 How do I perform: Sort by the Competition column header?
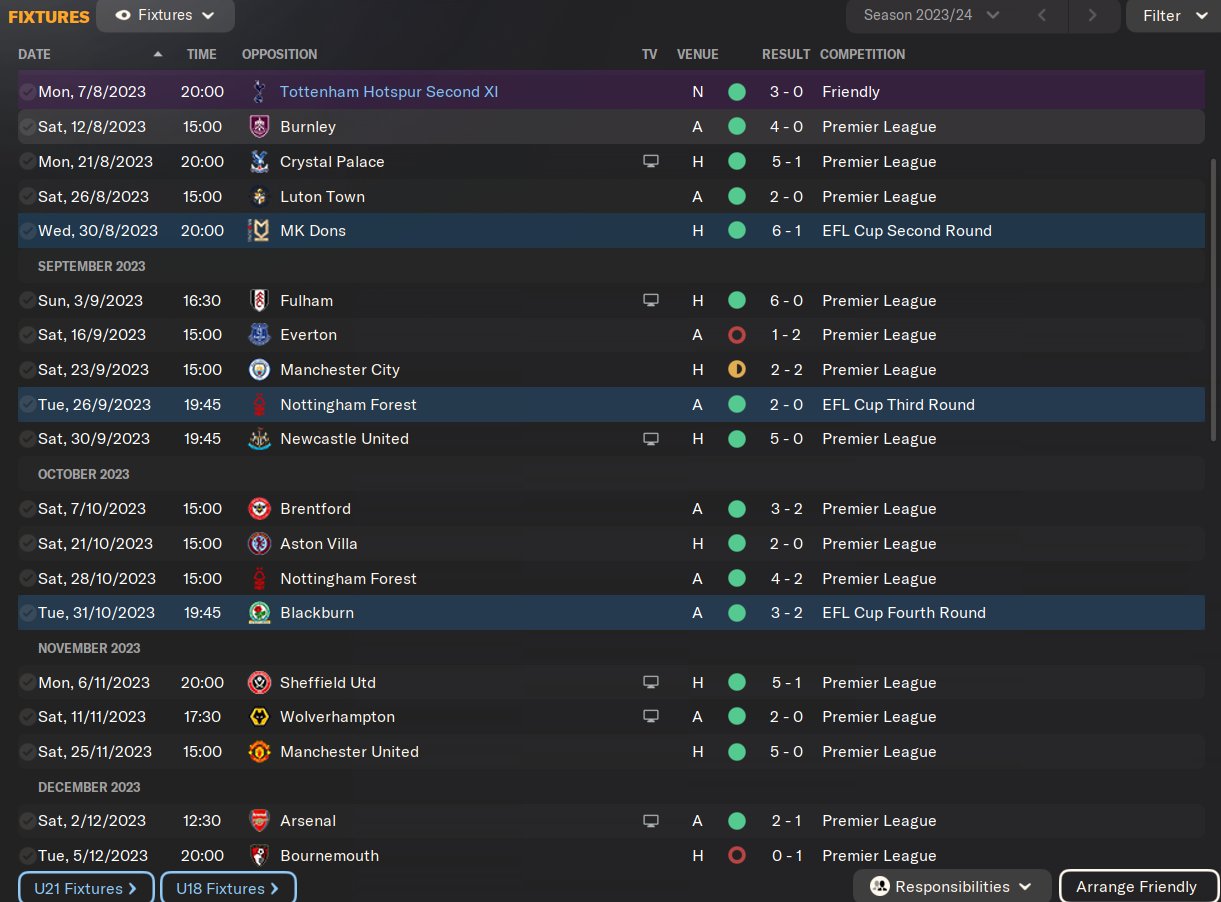pyautogui.click(x=862, y=54)
